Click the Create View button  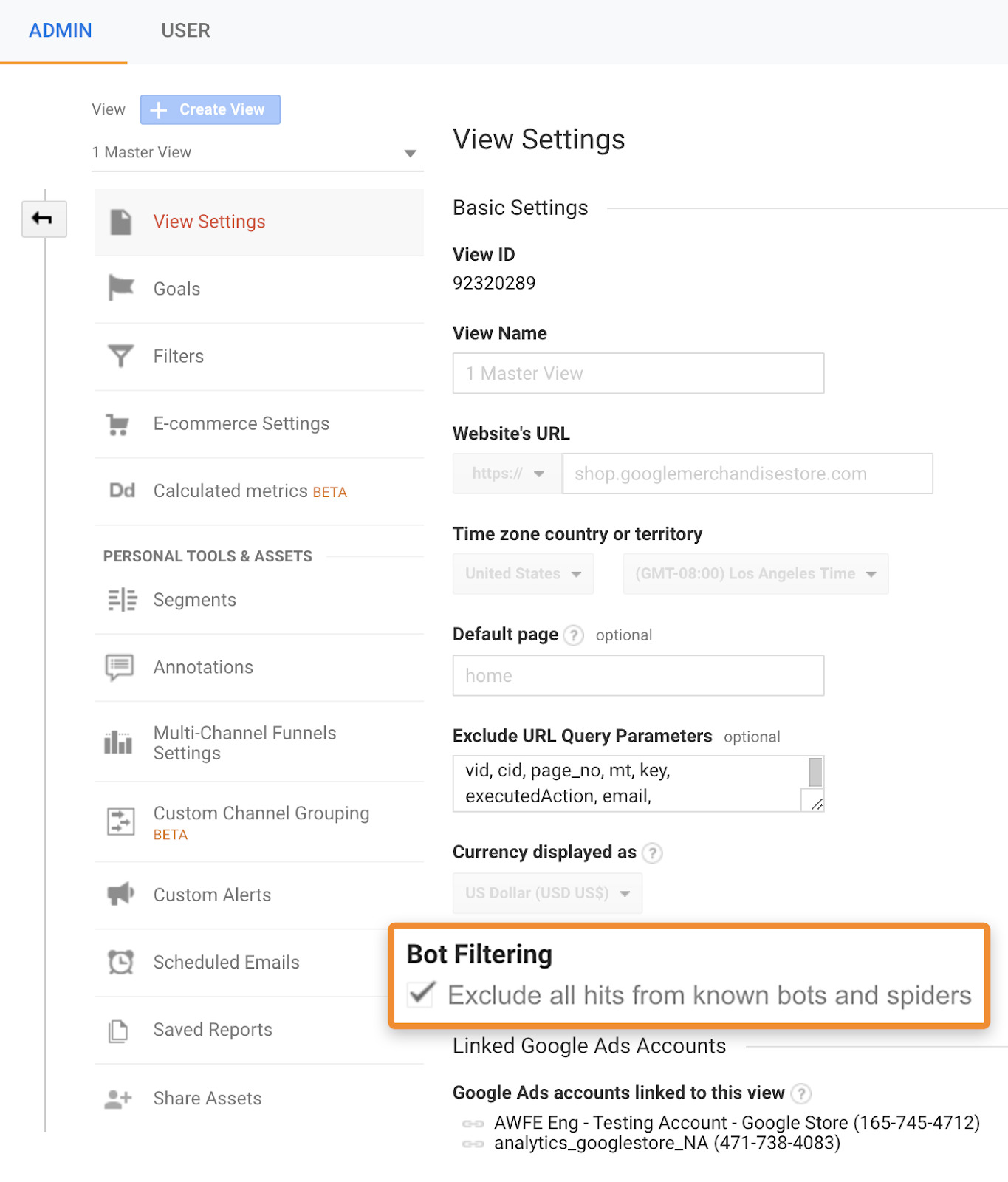[x=210, y=109]
